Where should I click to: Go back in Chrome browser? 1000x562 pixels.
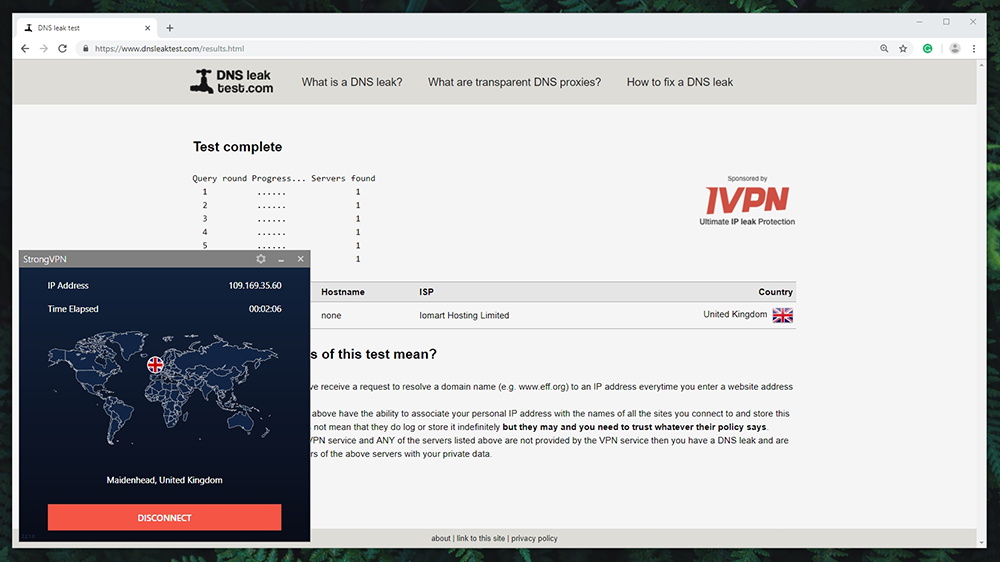25,48
